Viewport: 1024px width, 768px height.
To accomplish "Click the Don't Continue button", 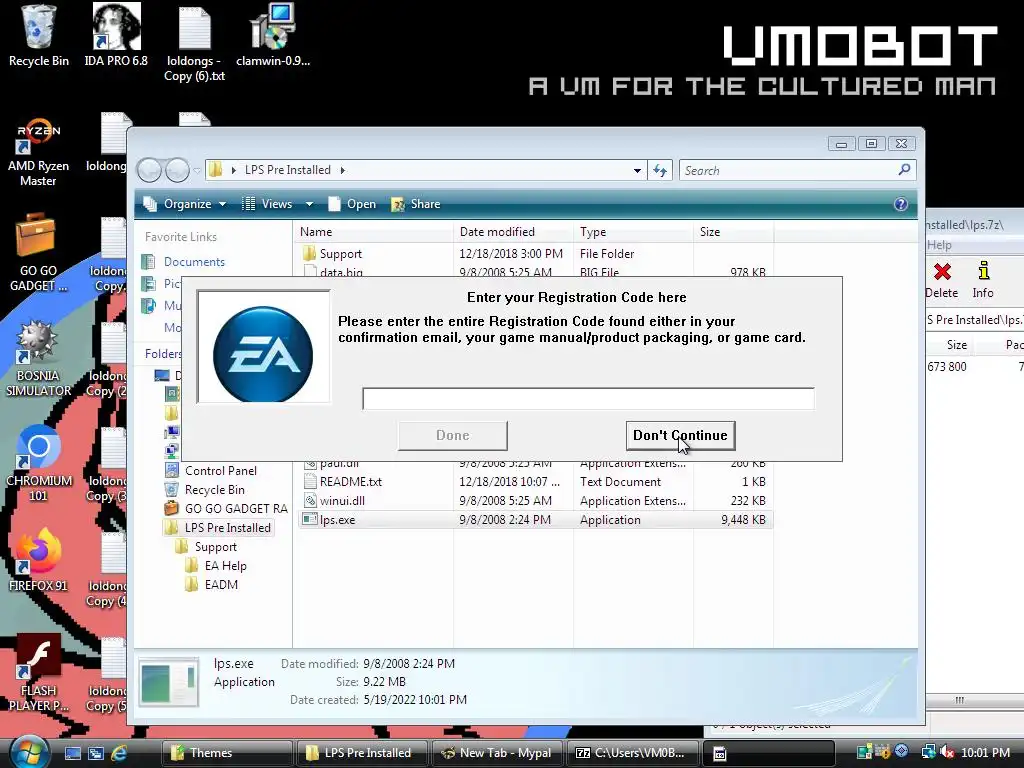I will (680, 436).
